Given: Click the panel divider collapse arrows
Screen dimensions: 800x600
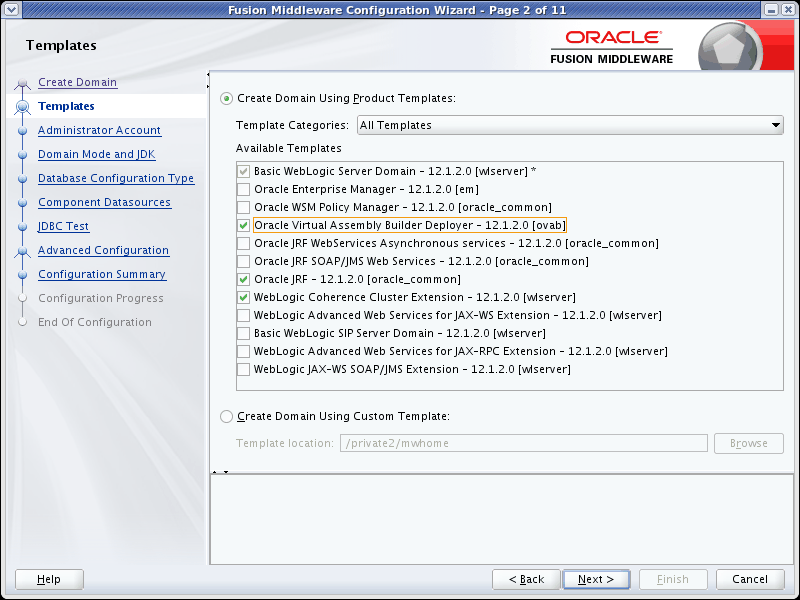Looking at the screenshot, I should (220, 472).
